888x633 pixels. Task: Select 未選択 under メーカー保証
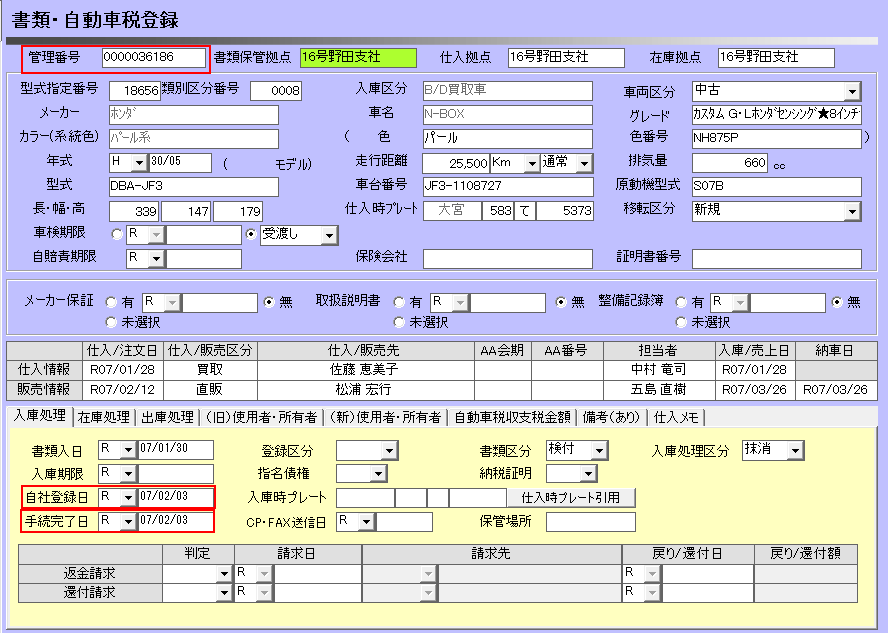pos(112,322)
